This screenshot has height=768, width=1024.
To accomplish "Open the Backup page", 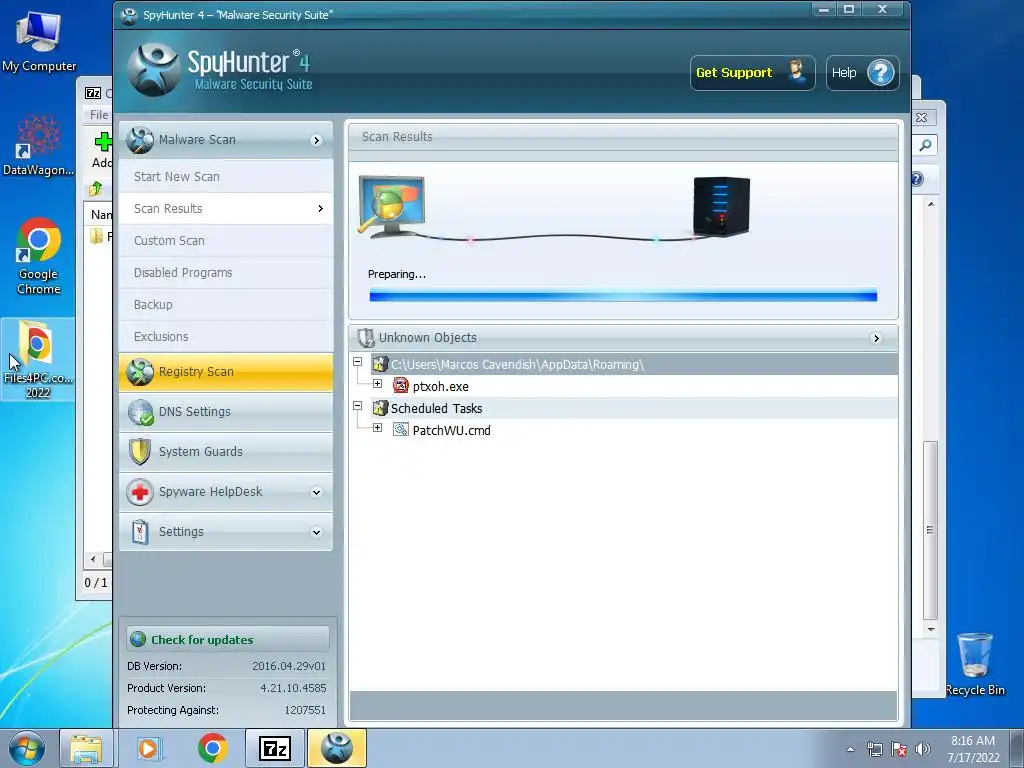I will [x=225, y=304].
